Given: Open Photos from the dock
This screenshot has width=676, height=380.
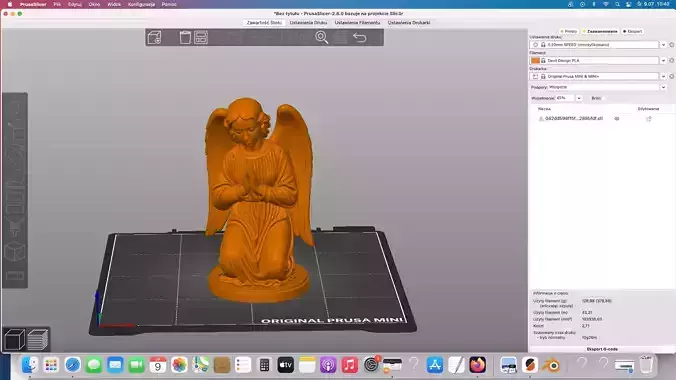Looking at the screenshot, I should tap(179, 365).
